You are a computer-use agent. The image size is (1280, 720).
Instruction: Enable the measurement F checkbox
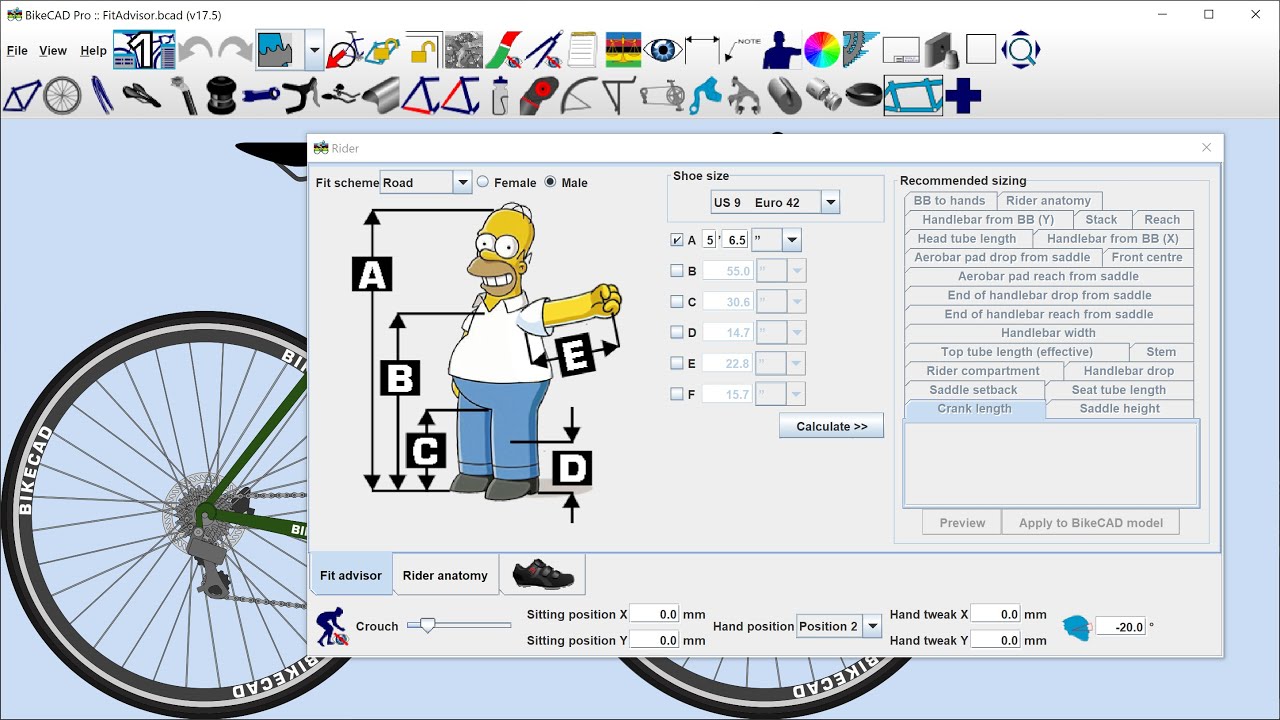click(x=677, y=395)
